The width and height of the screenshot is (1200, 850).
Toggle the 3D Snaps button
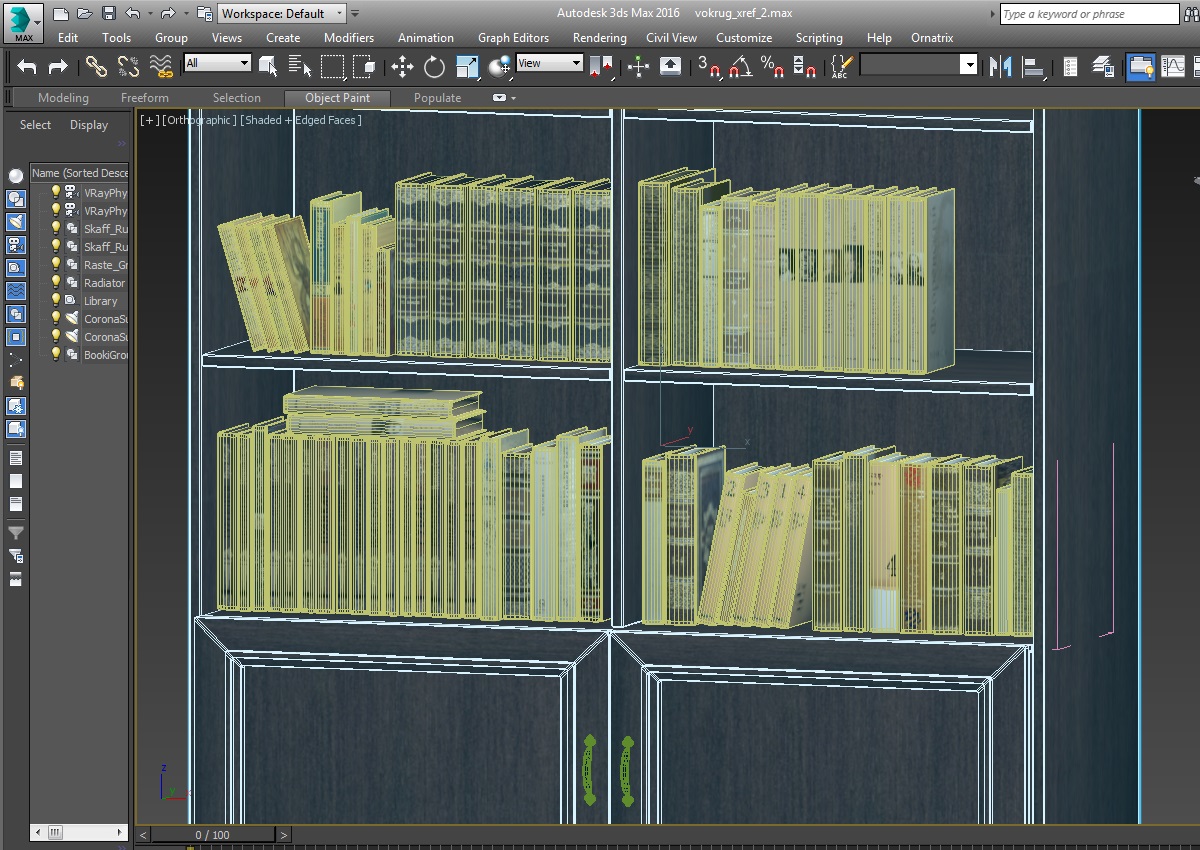click(708, 67)
